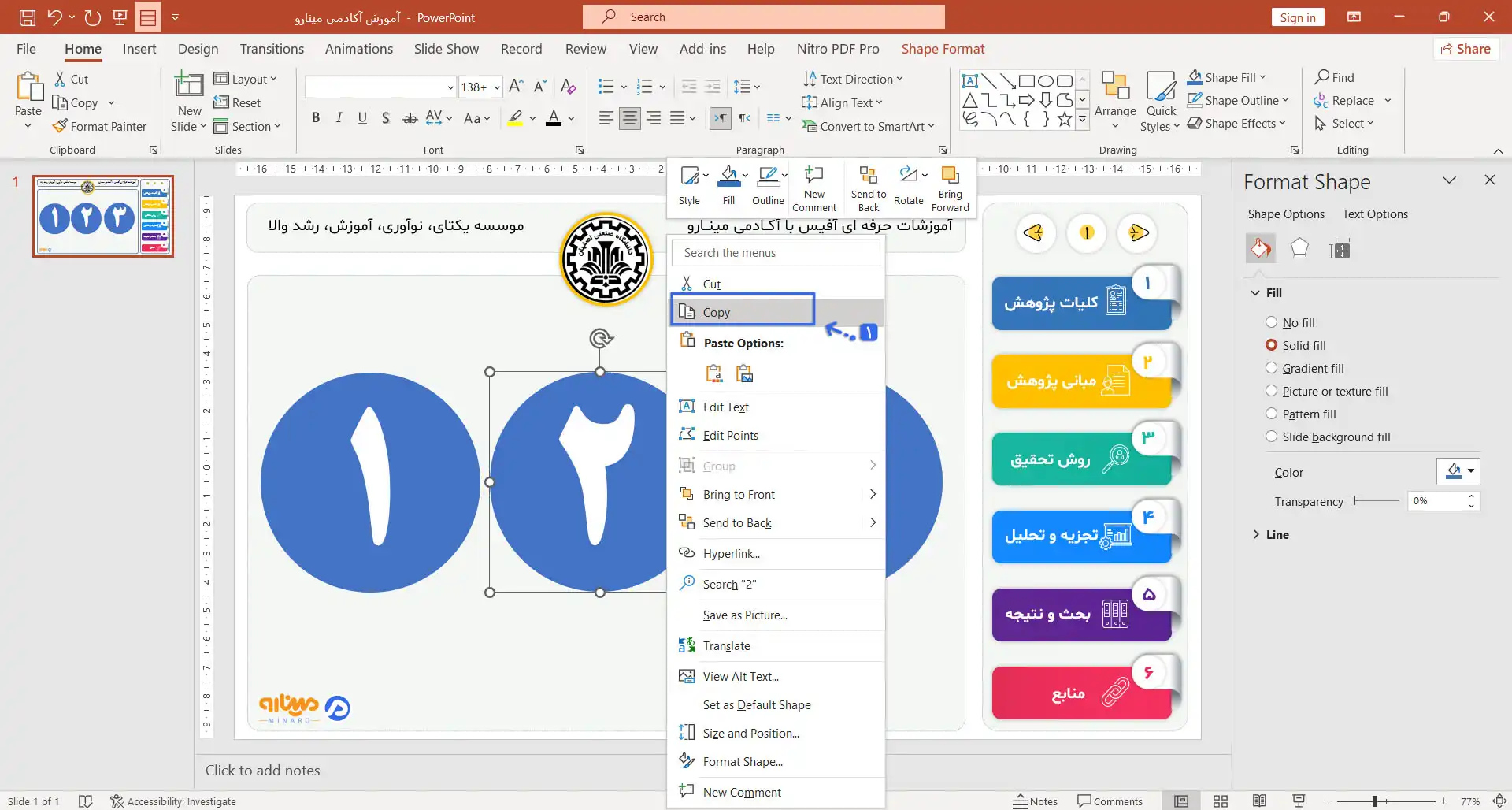Screen dimensions: 1512x810
Task: Click the Undo arrow icon
Action: [x=54, y=17]
